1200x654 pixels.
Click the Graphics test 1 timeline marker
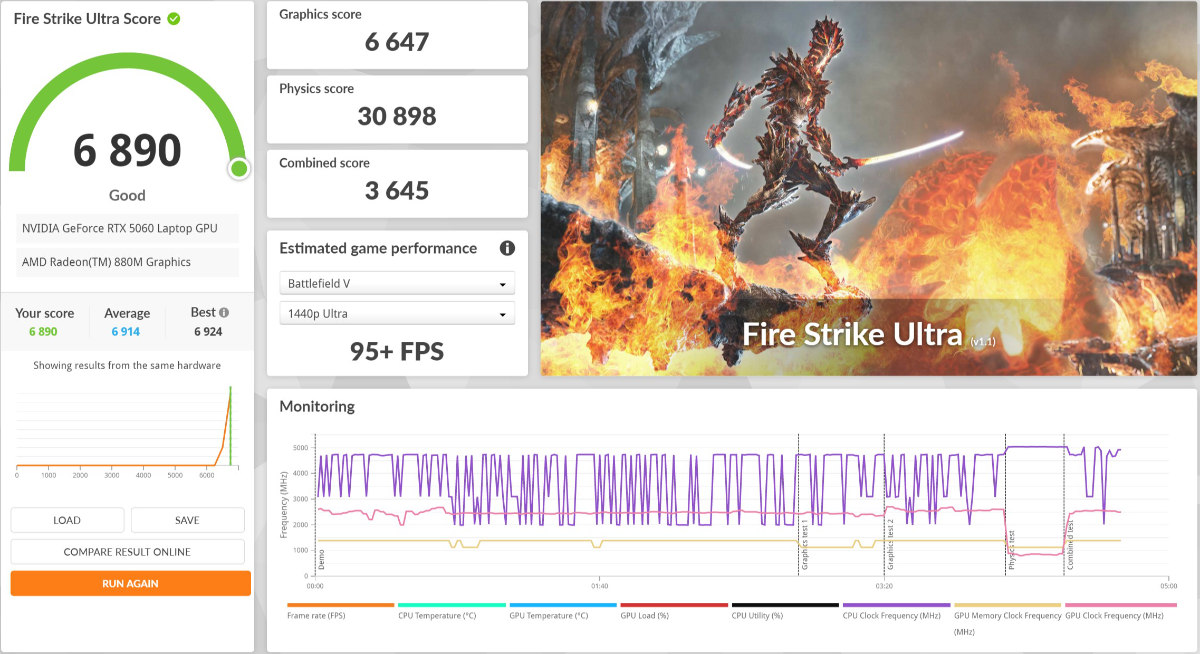pyautogui.click(x=804, y=545)
